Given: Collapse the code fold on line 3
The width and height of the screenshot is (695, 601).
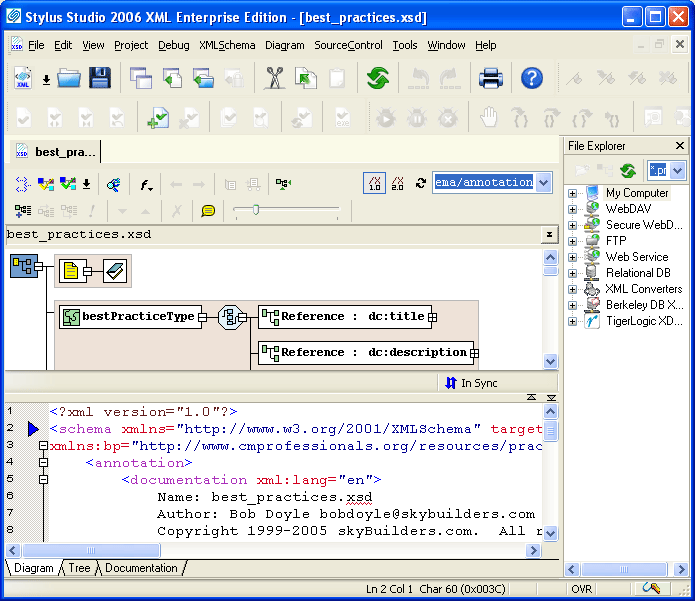Looking at the screenshot, I should pos(43,445).
